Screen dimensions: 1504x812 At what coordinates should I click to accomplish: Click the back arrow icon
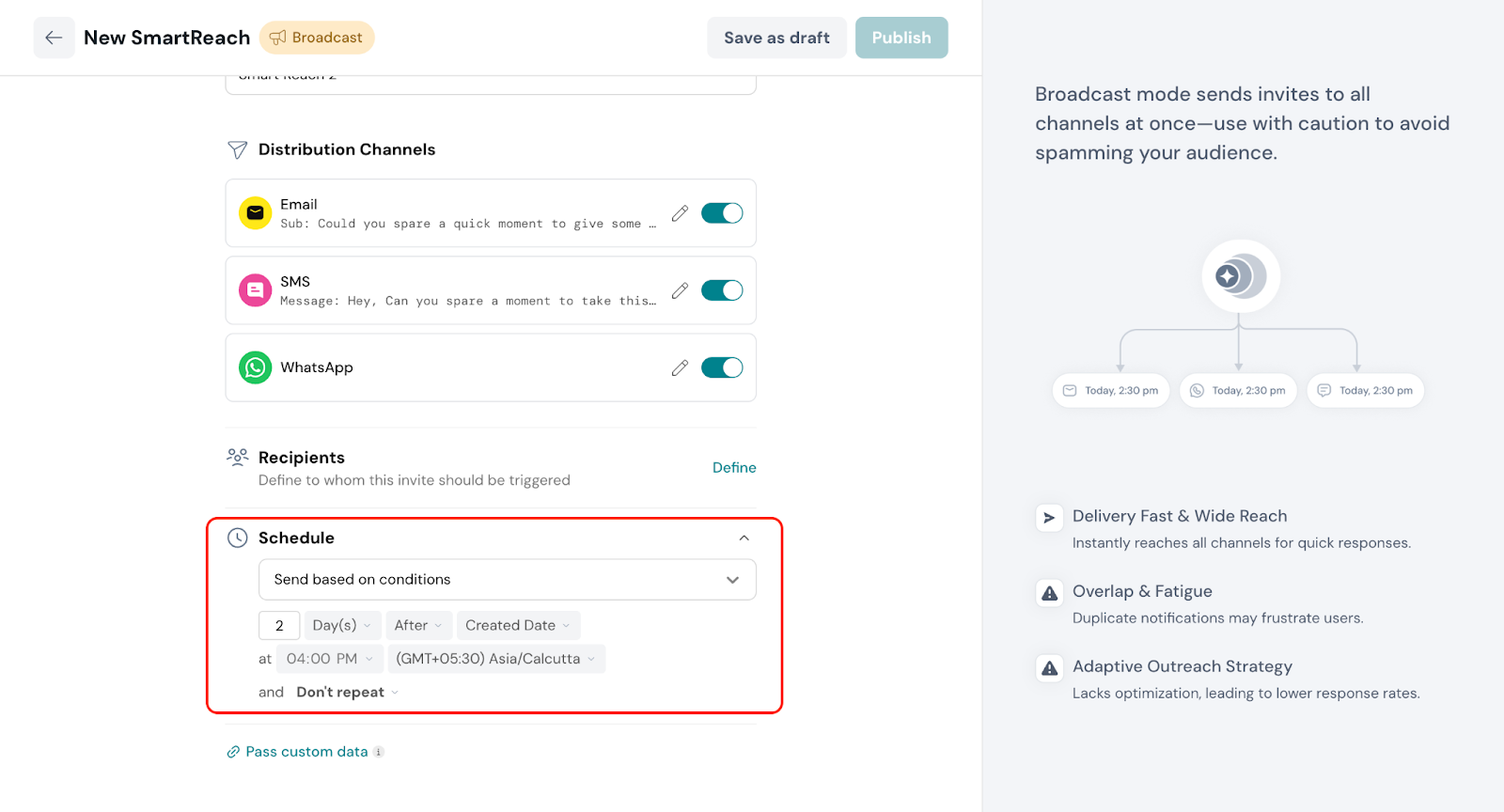point(54,38)
